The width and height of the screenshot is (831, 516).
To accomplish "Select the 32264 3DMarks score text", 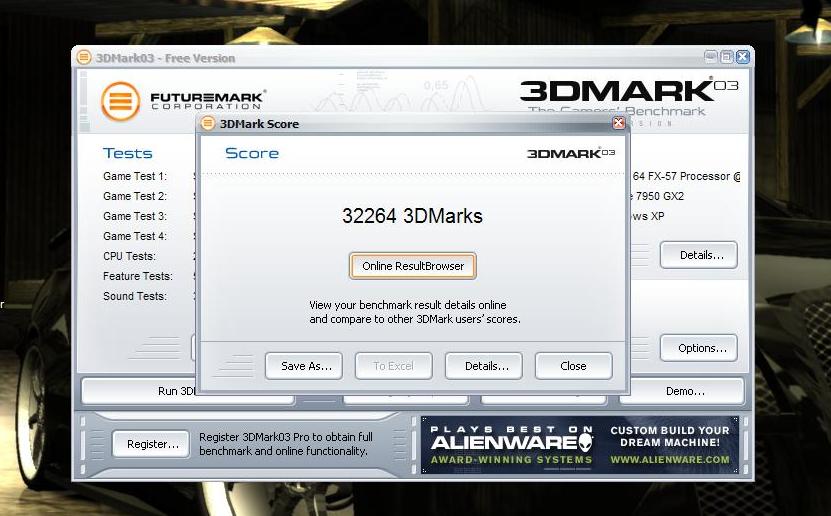I will 412,216.
